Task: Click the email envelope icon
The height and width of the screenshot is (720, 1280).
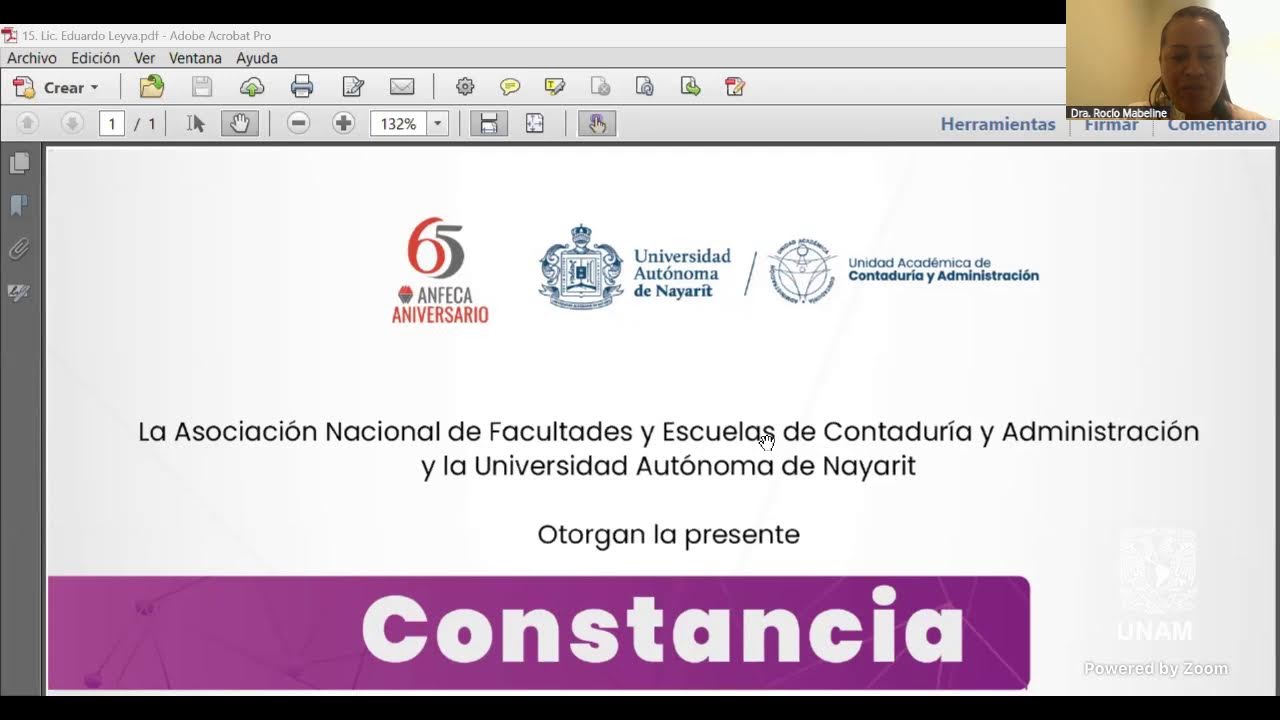Action: coord(402,87)
